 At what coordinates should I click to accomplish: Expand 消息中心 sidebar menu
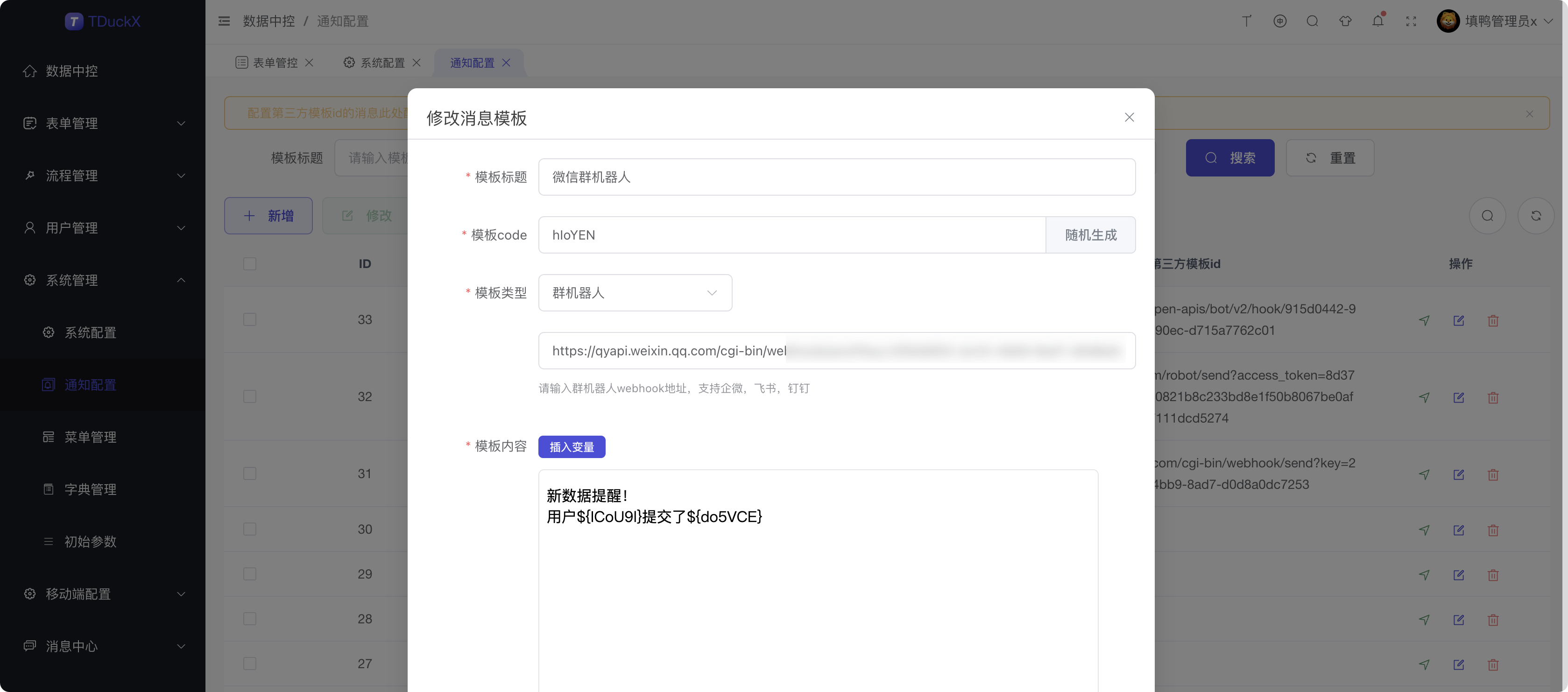click(x=102, y=646)
